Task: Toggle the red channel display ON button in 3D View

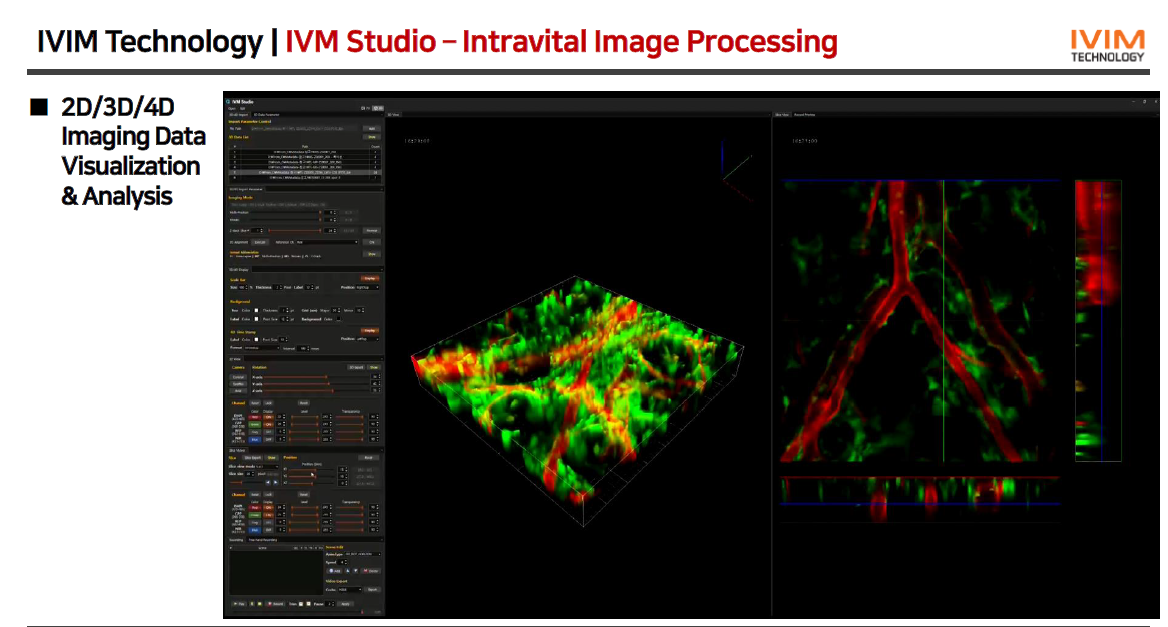Action: tap(269, 416)
